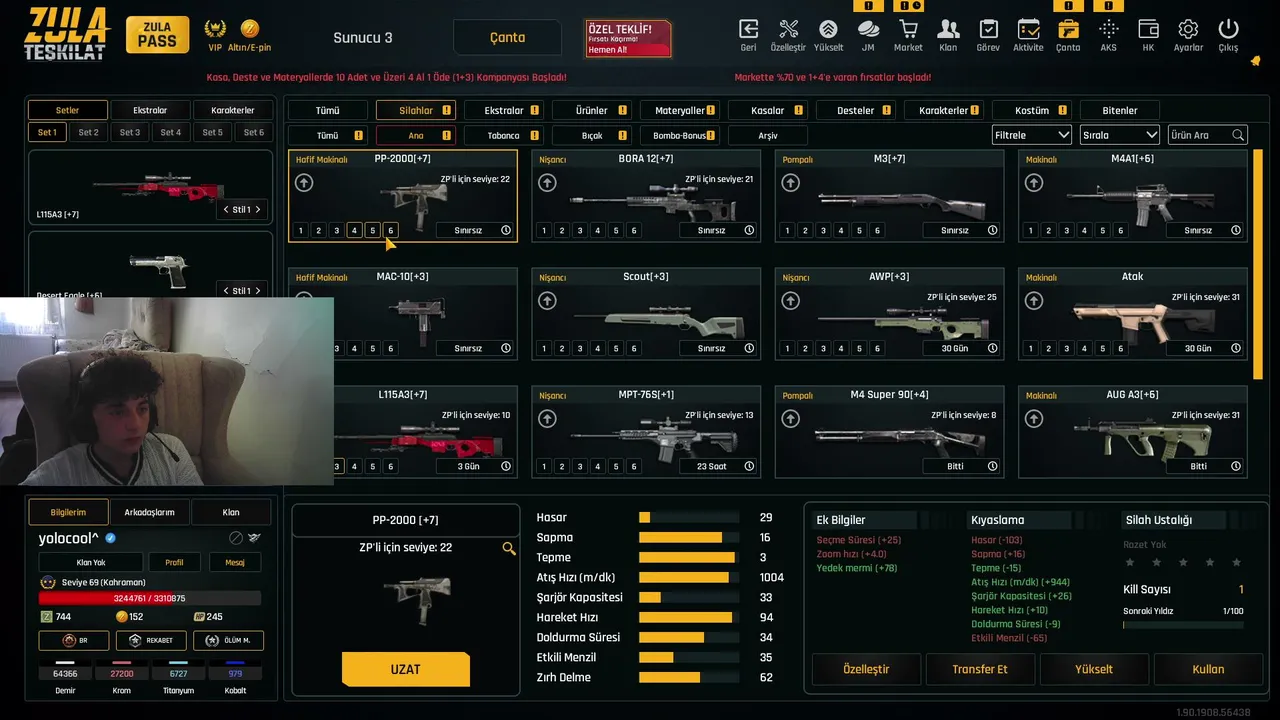Screen dimensions: 1280x720
Task: Switch to the Materyaller category tab
Action: coord(680,110)
